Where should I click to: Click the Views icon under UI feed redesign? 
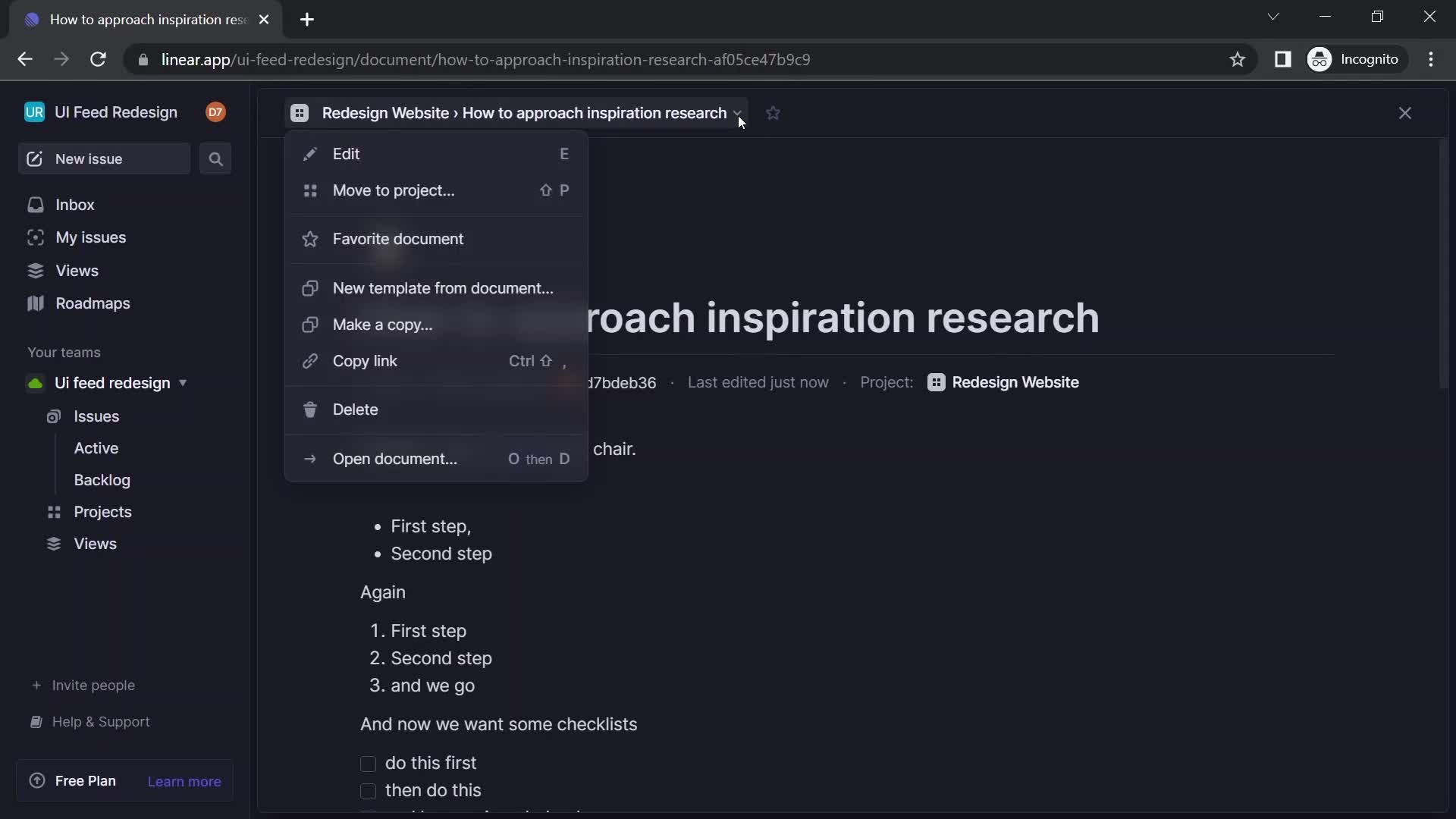coord(54,543)
